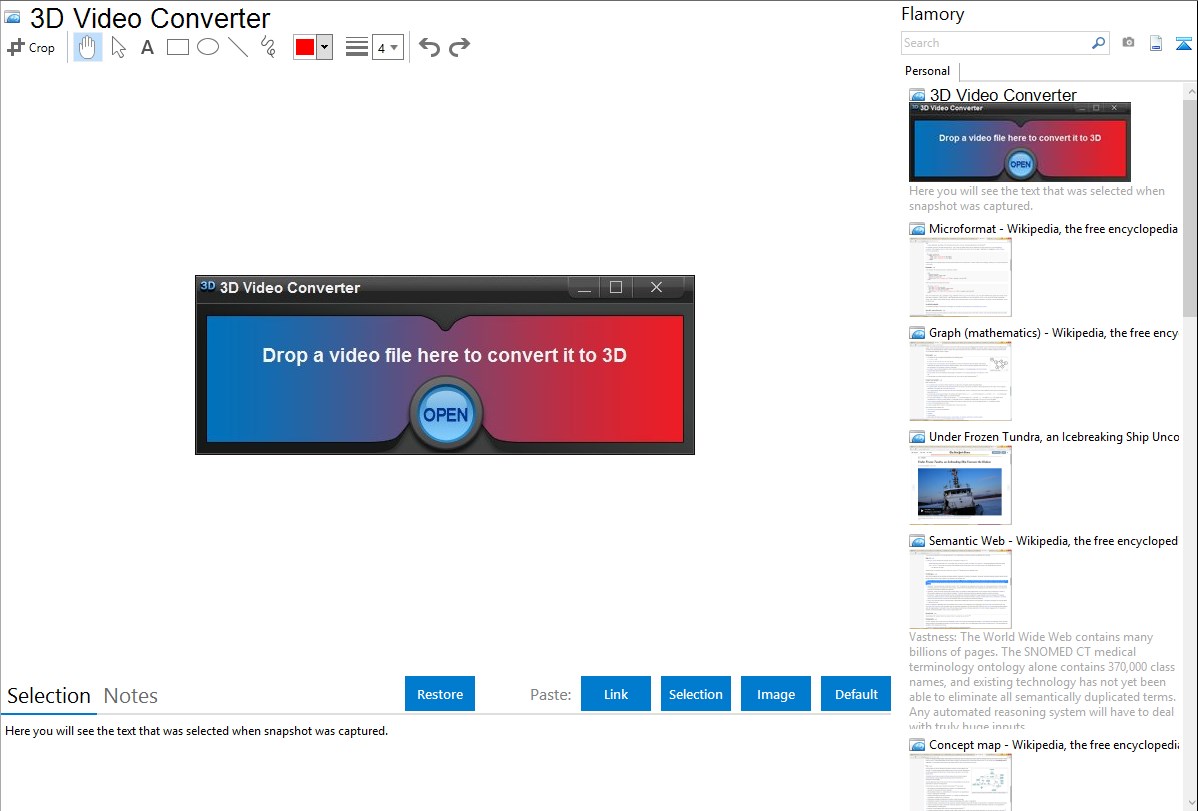
Task: Undo the last edit
Action: click(429, 47)
